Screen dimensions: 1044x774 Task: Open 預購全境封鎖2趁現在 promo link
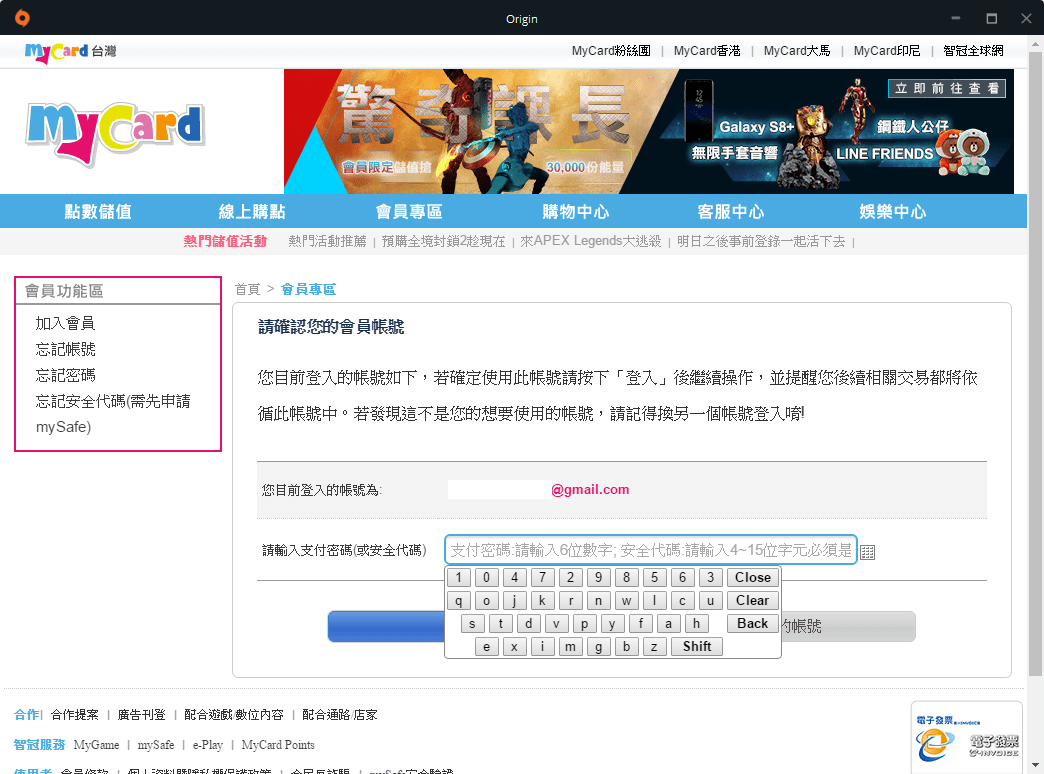[443, 241]
